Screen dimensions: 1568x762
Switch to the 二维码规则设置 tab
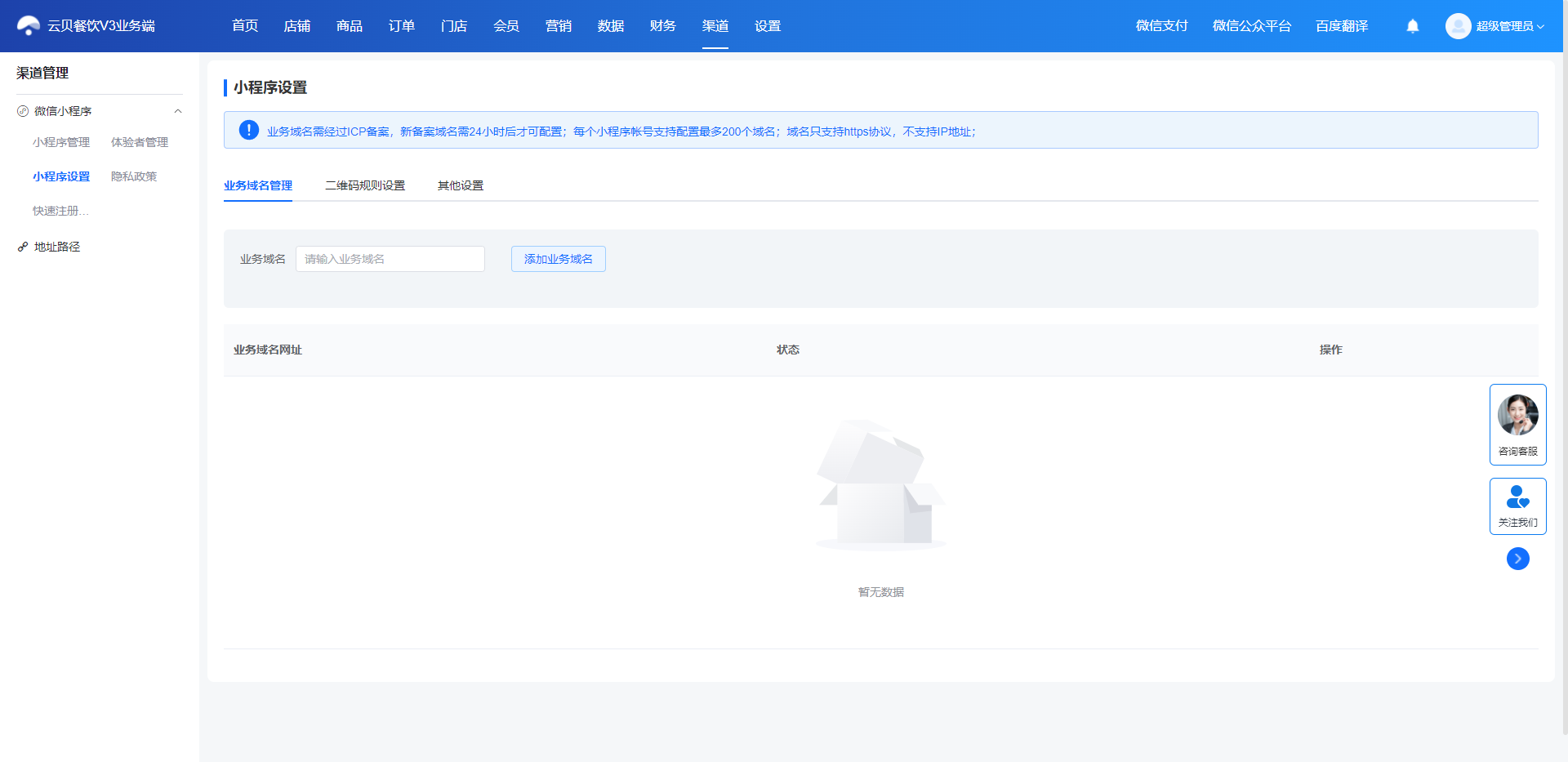tap(365, 185)
